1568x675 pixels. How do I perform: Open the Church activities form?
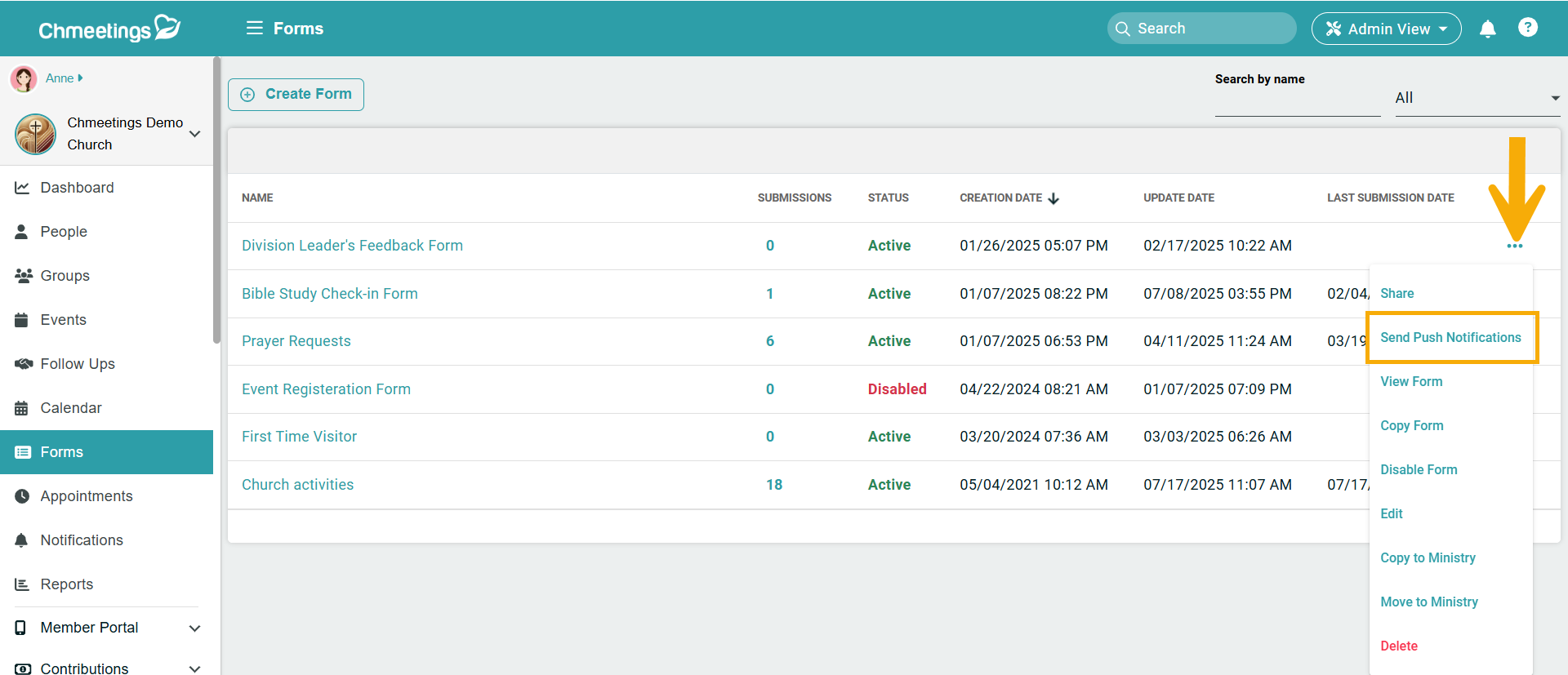coord(297,485)
